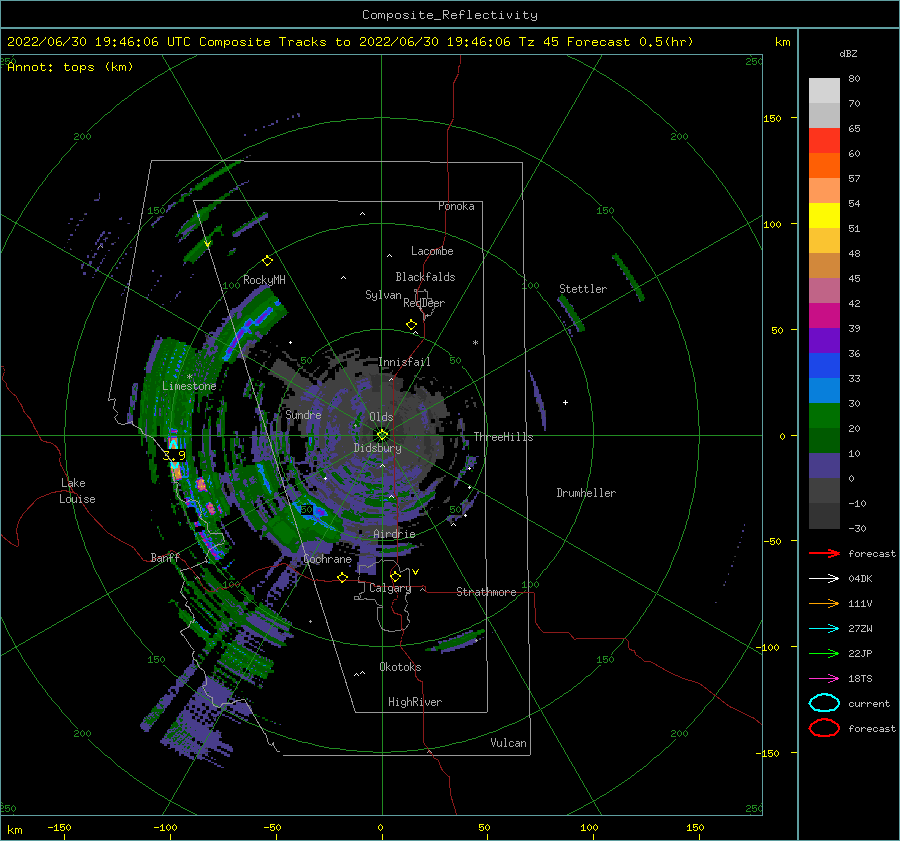Click yellow v marker northeast of Calgary
The image size is (900, 841).
coord(416,572)
